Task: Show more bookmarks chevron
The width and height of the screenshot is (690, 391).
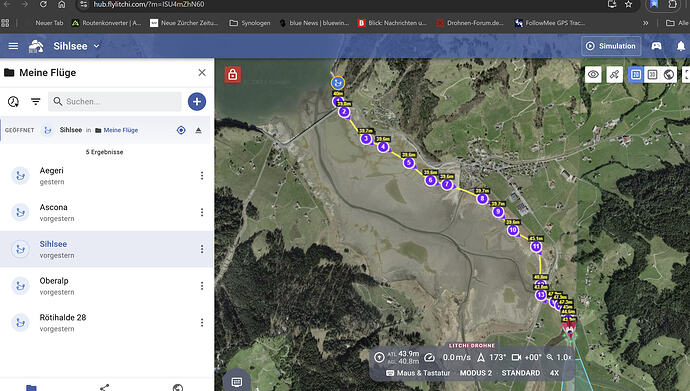Action: click(x=645, y=23)
